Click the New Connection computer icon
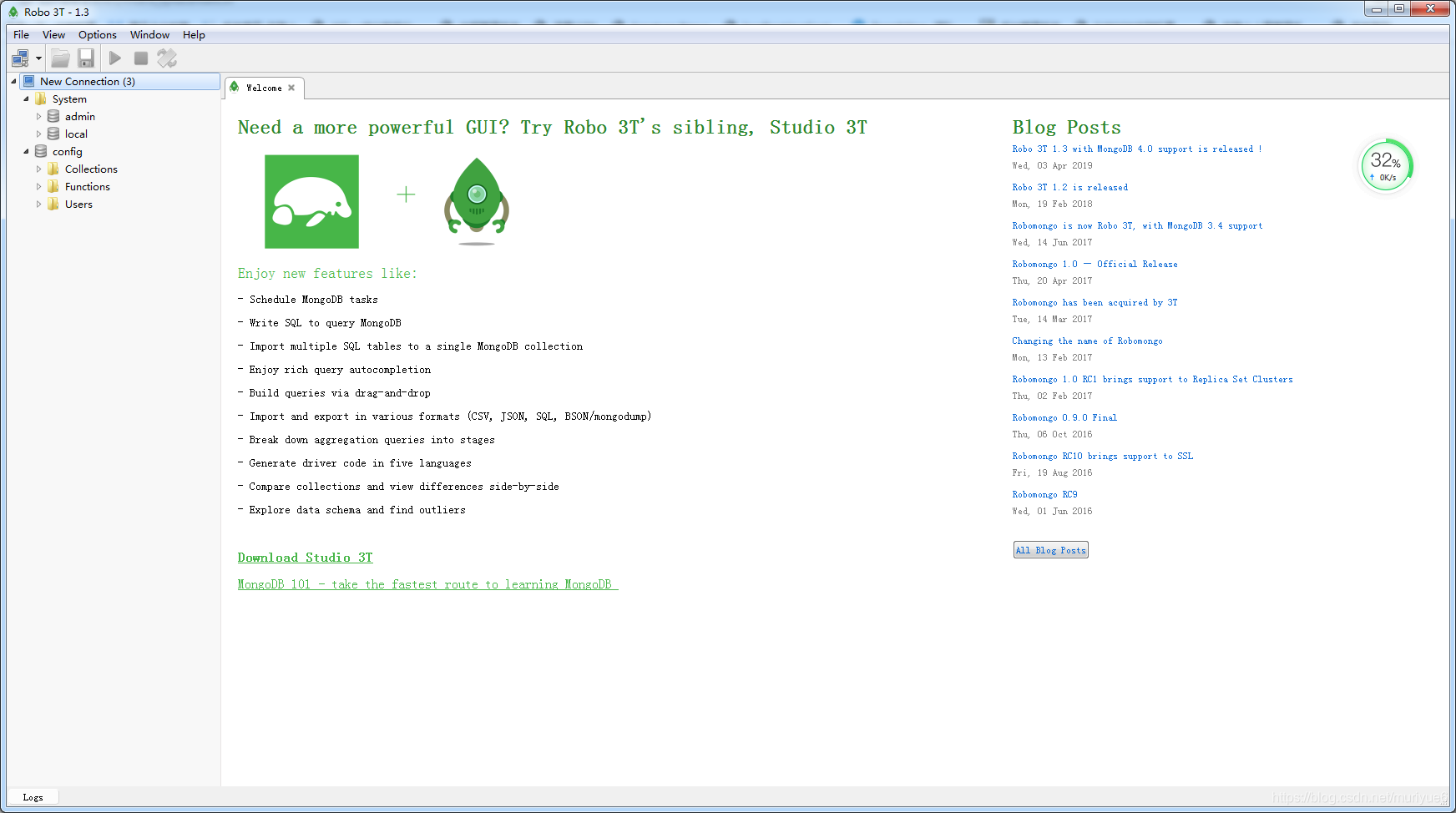 pyautogui.click(x=28, y=81)
